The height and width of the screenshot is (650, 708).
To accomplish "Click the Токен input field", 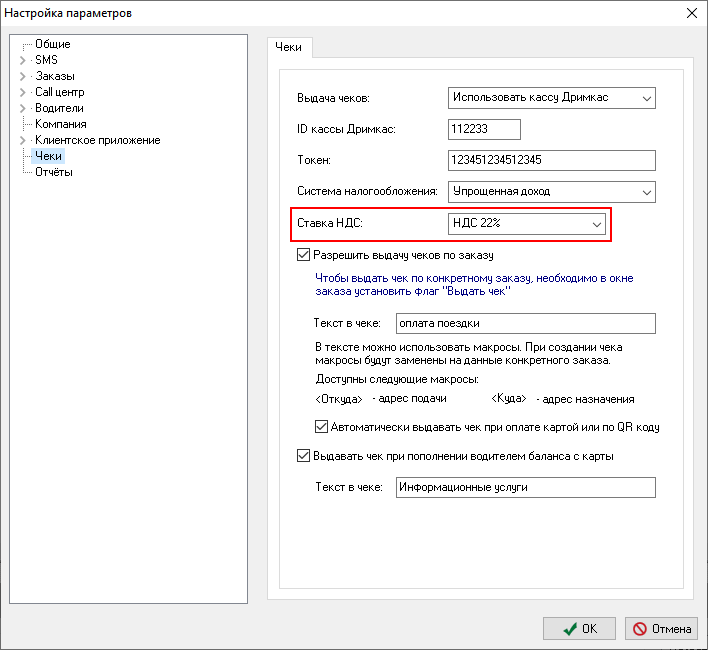I will 551,160.
